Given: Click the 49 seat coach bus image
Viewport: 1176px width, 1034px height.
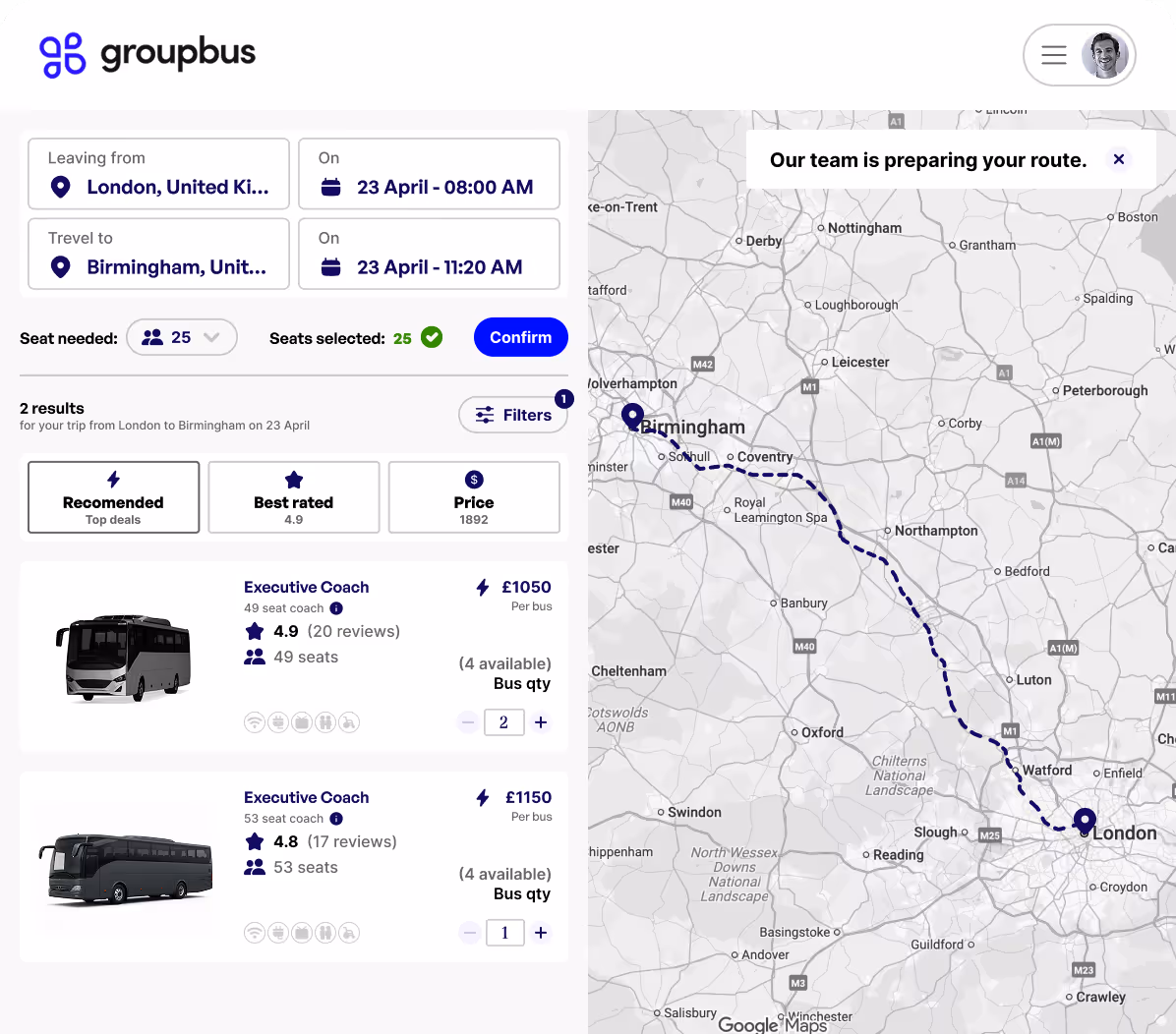Looking at the screenshot, I should [124, 658].
